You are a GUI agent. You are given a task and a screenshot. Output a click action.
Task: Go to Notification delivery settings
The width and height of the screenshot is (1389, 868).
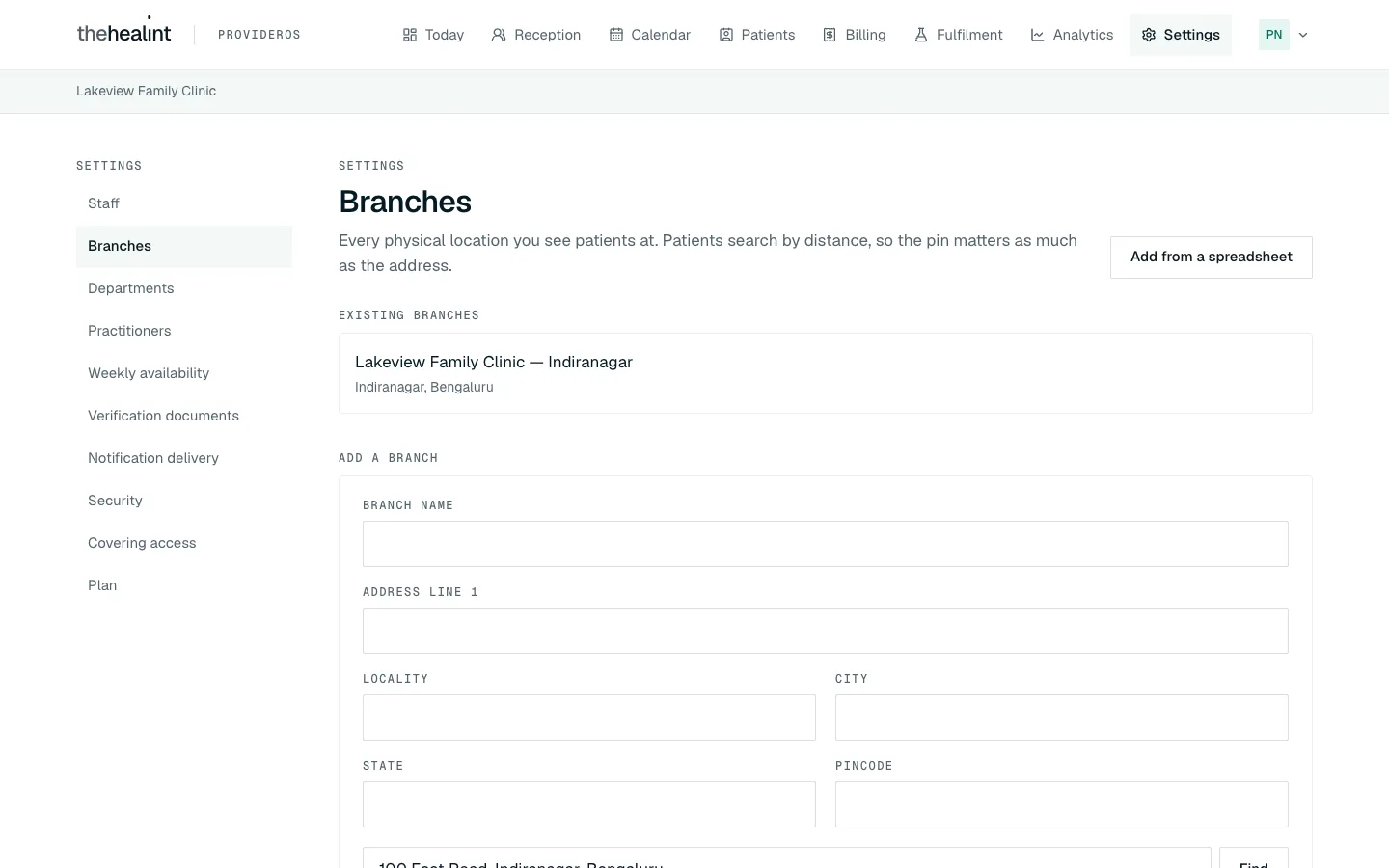184,458
